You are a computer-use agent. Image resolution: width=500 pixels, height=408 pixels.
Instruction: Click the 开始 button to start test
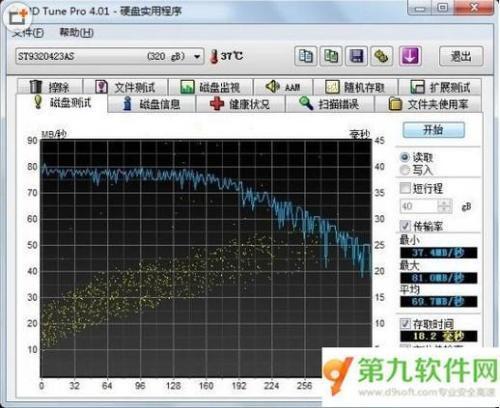pos(433,130)
